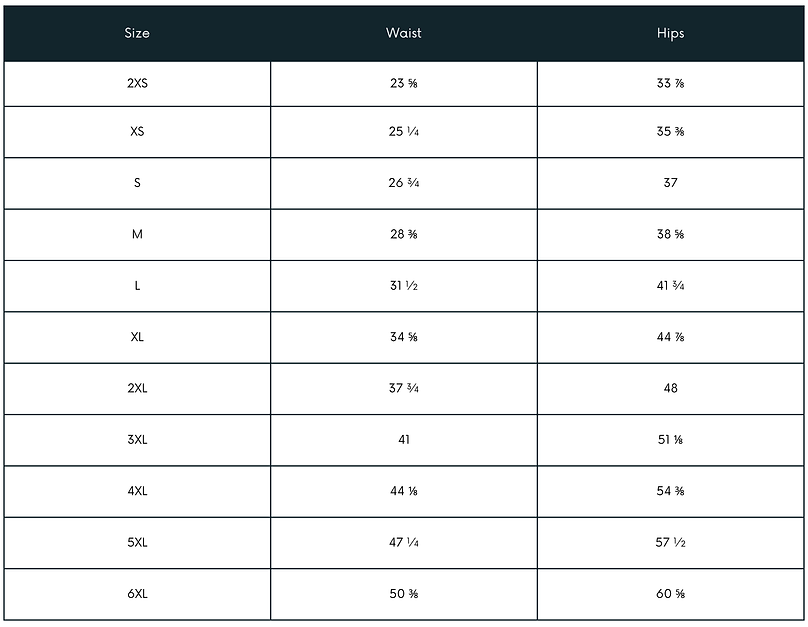The height and width of the screenshot is (627, 808).
Task: Click the Hips column header
Action: (670, 33)
